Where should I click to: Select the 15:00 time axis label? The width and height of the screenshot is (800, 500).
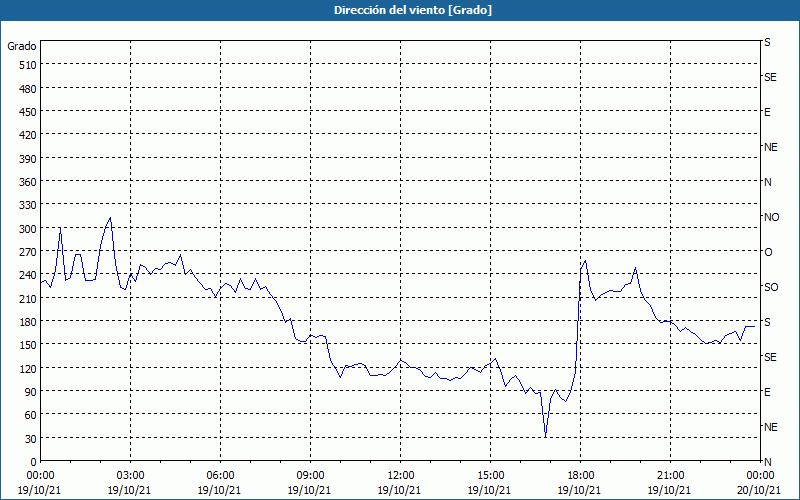coord(490,476)
